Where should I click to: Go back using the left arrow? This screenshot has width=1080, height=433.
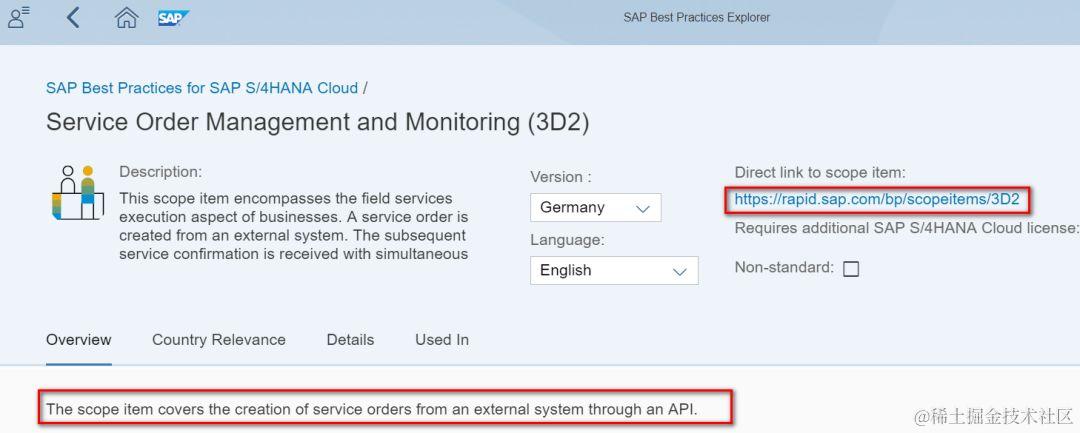tap(73, 17)
